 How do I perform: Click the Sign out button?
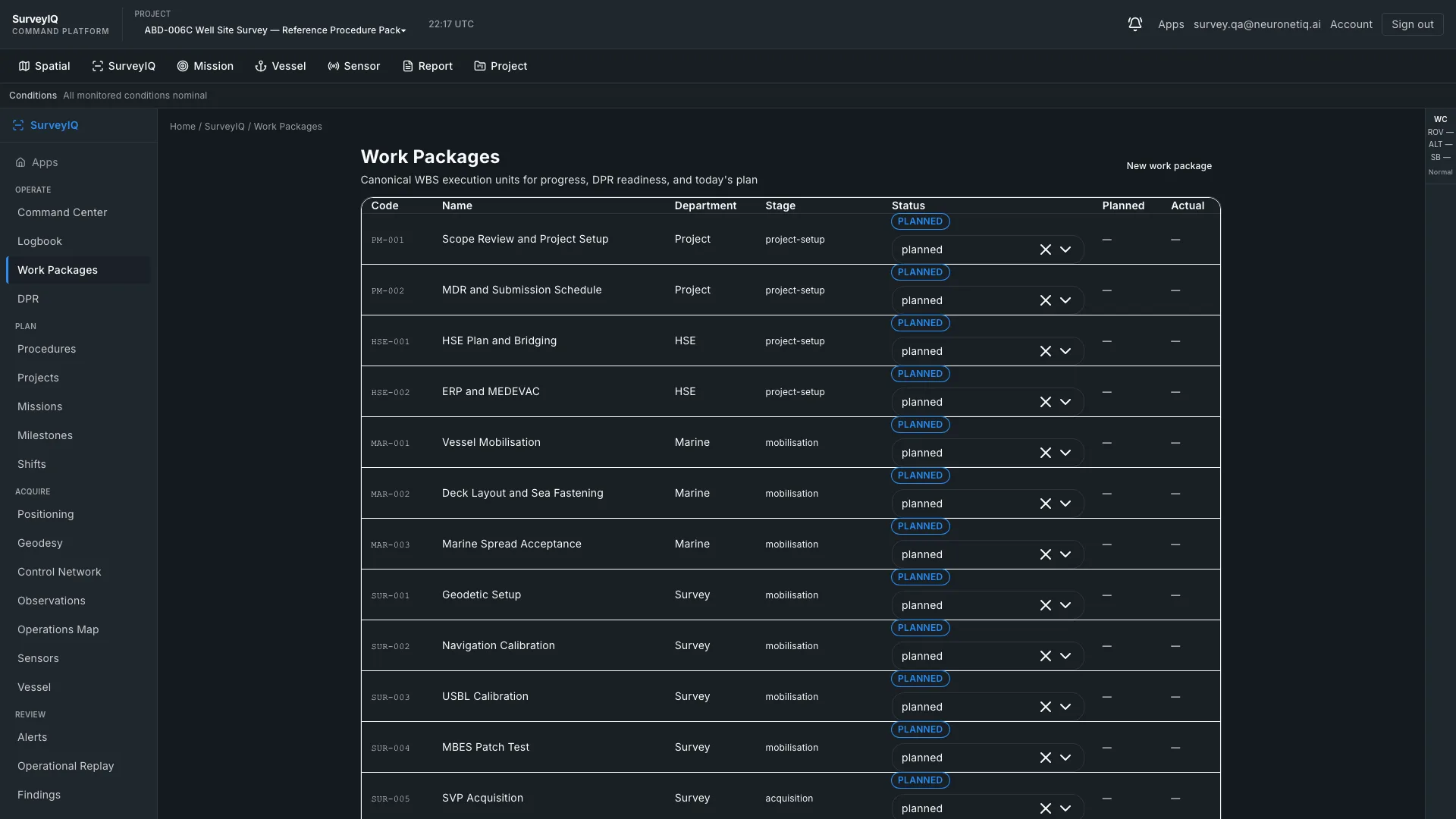pyautogui.click(x=1412, y=24)
